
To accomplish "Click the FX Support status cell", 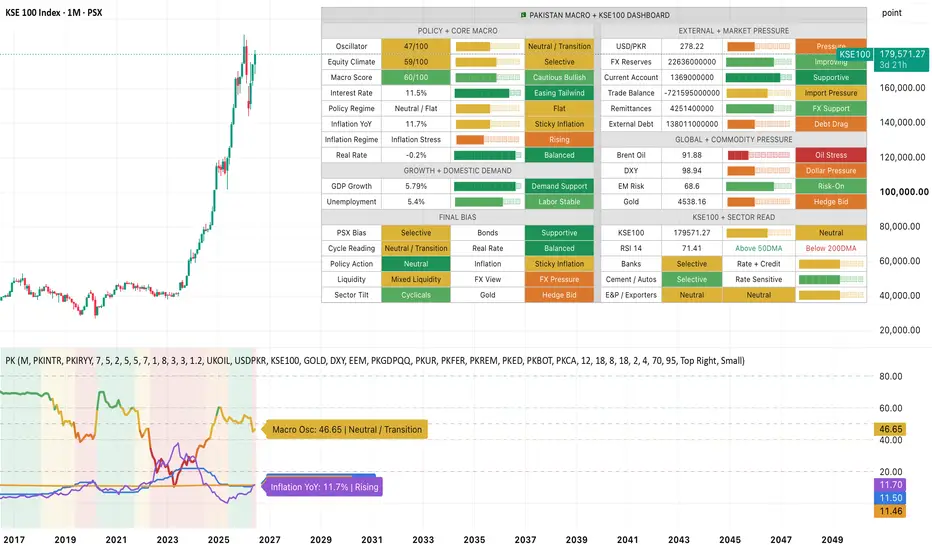I will pos(831,108).
